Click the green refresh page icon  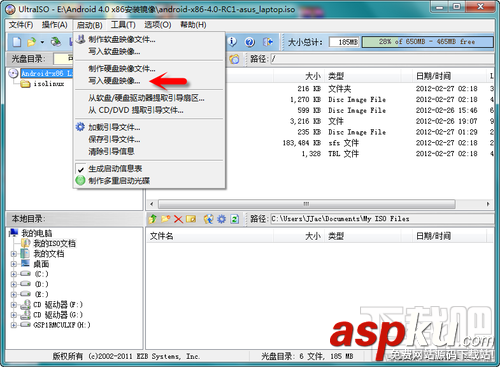(x=235, y=219)
